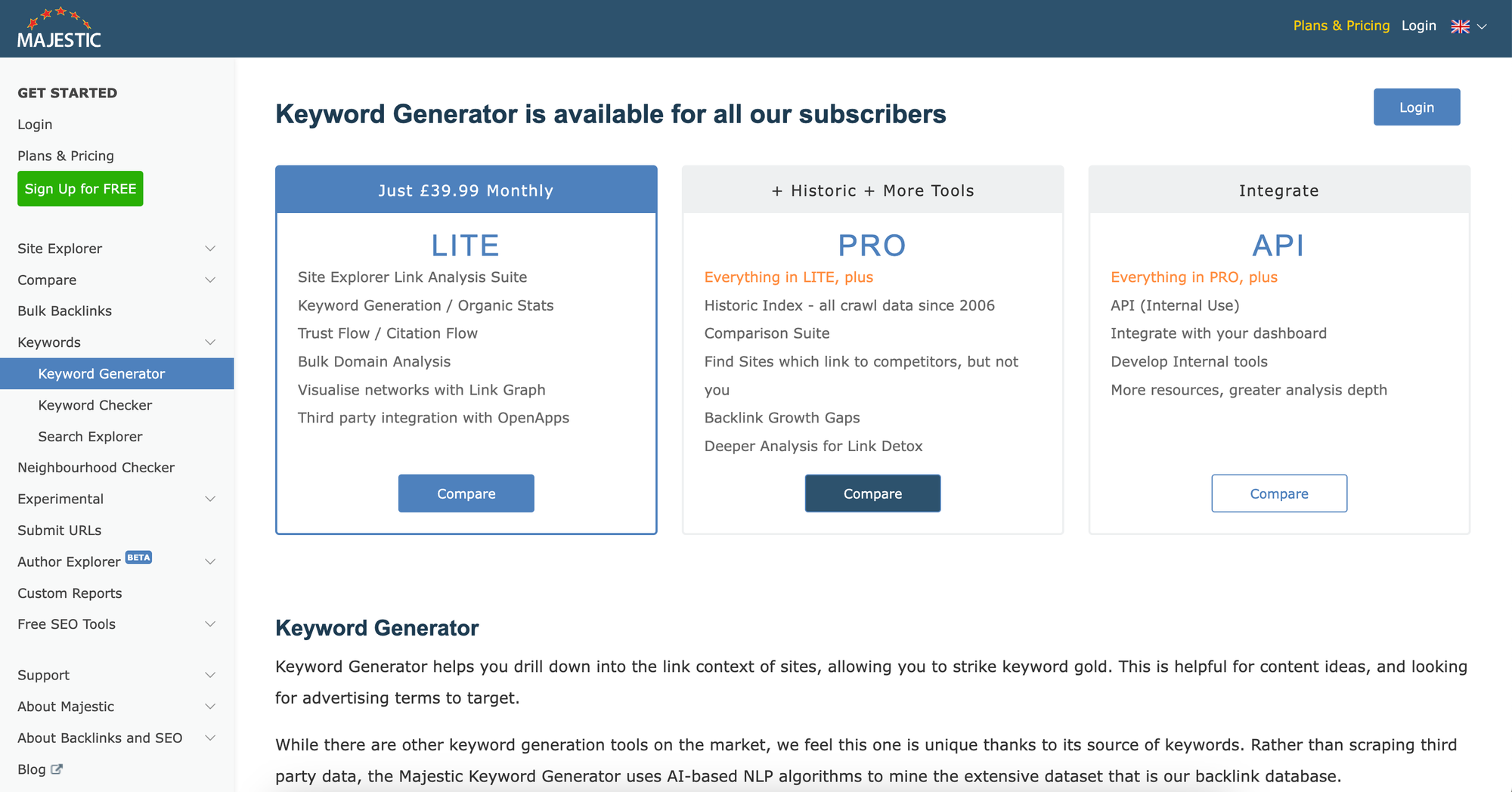Open About Majestic in sidebar
Image resolution: width=1512 pixels, height=792 pixels.
point(66,707)
